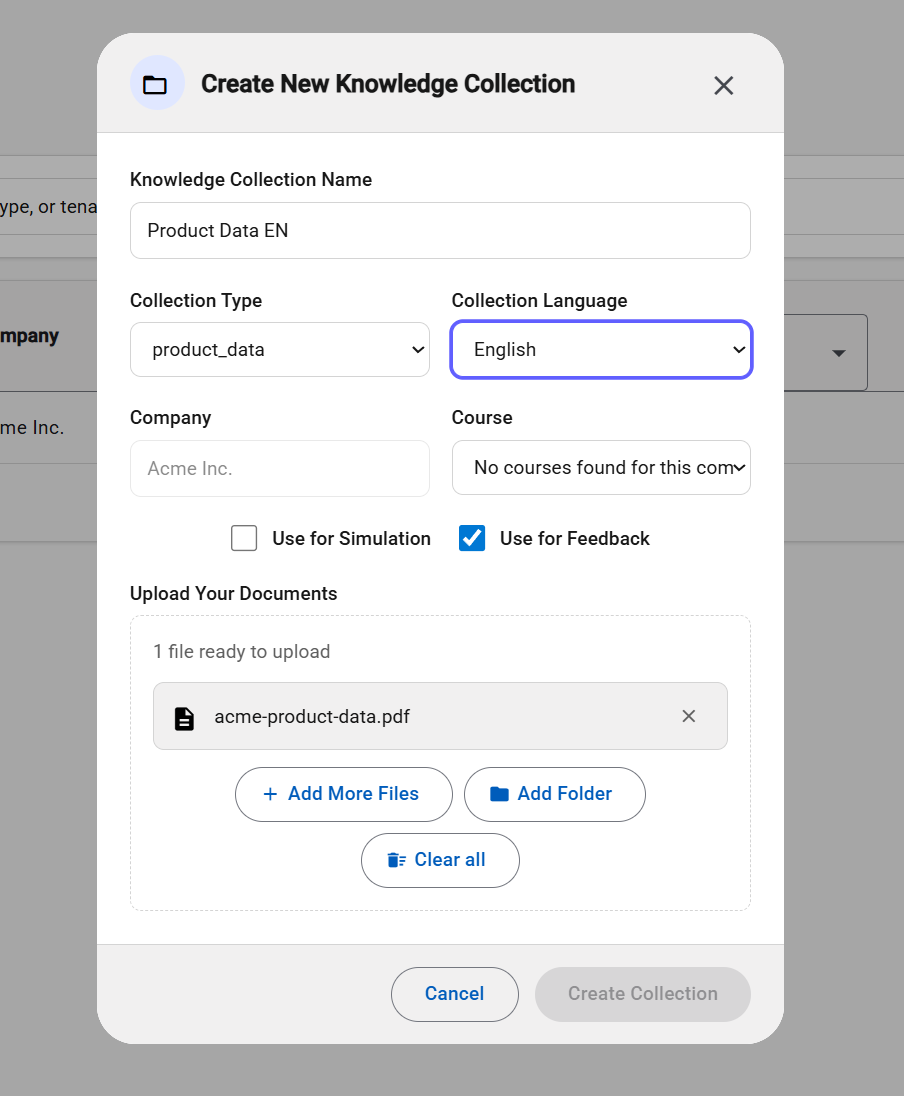Remove acme-product-data.pdf from upload list
The width and height of the screenshot is (904, 1096).
(689, 716)
